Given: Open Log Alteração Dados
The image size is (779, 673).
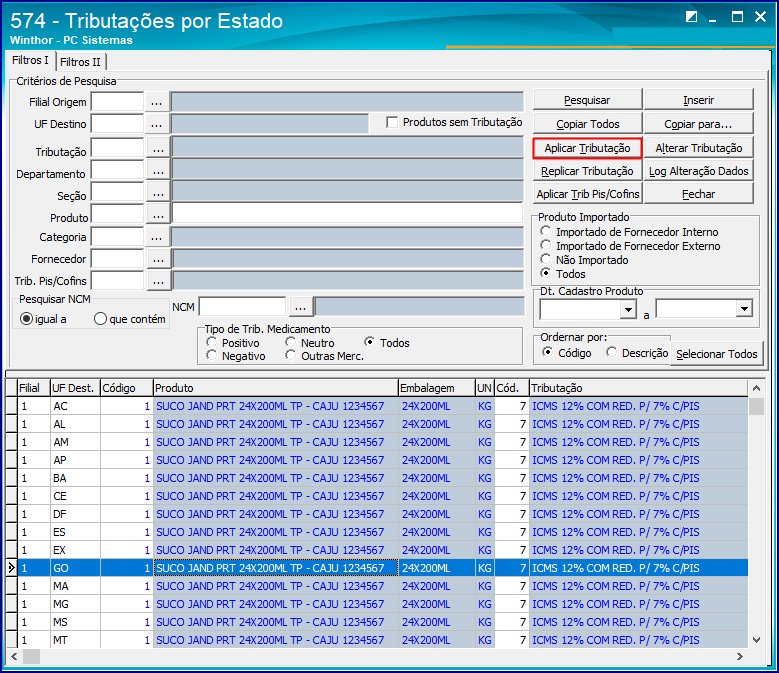Looking at the screenshot, I should pos(699,171).
